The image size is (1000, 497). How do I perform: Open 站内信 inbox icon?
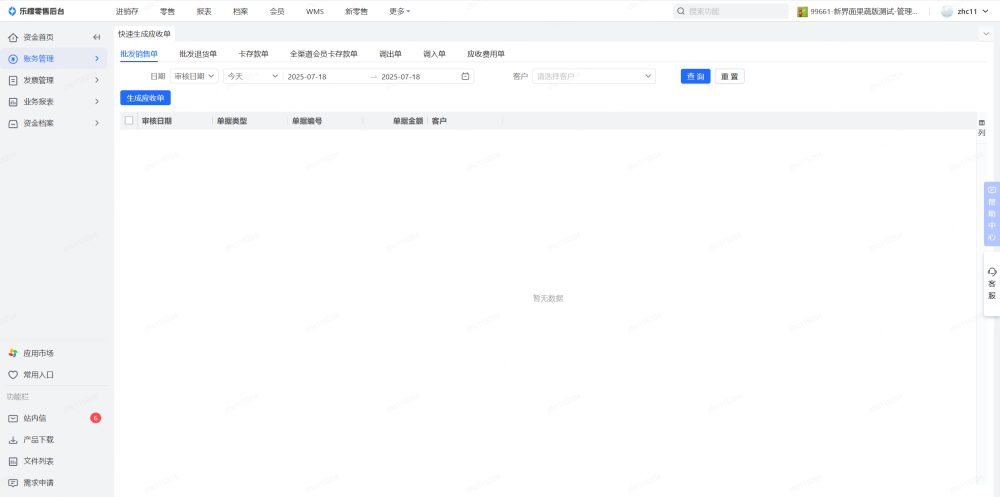(13, 418)
